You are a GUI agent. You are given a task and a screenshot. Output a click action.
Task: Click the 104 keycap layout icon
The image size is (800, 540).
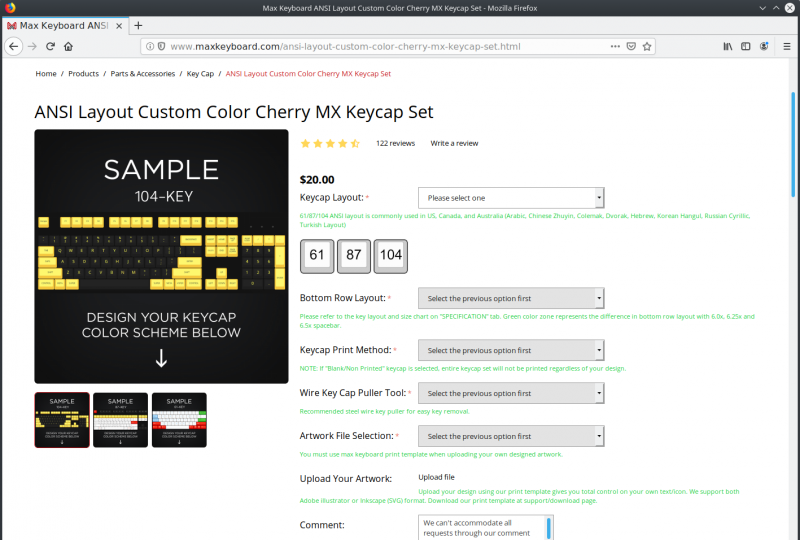(x=391, y=256)
